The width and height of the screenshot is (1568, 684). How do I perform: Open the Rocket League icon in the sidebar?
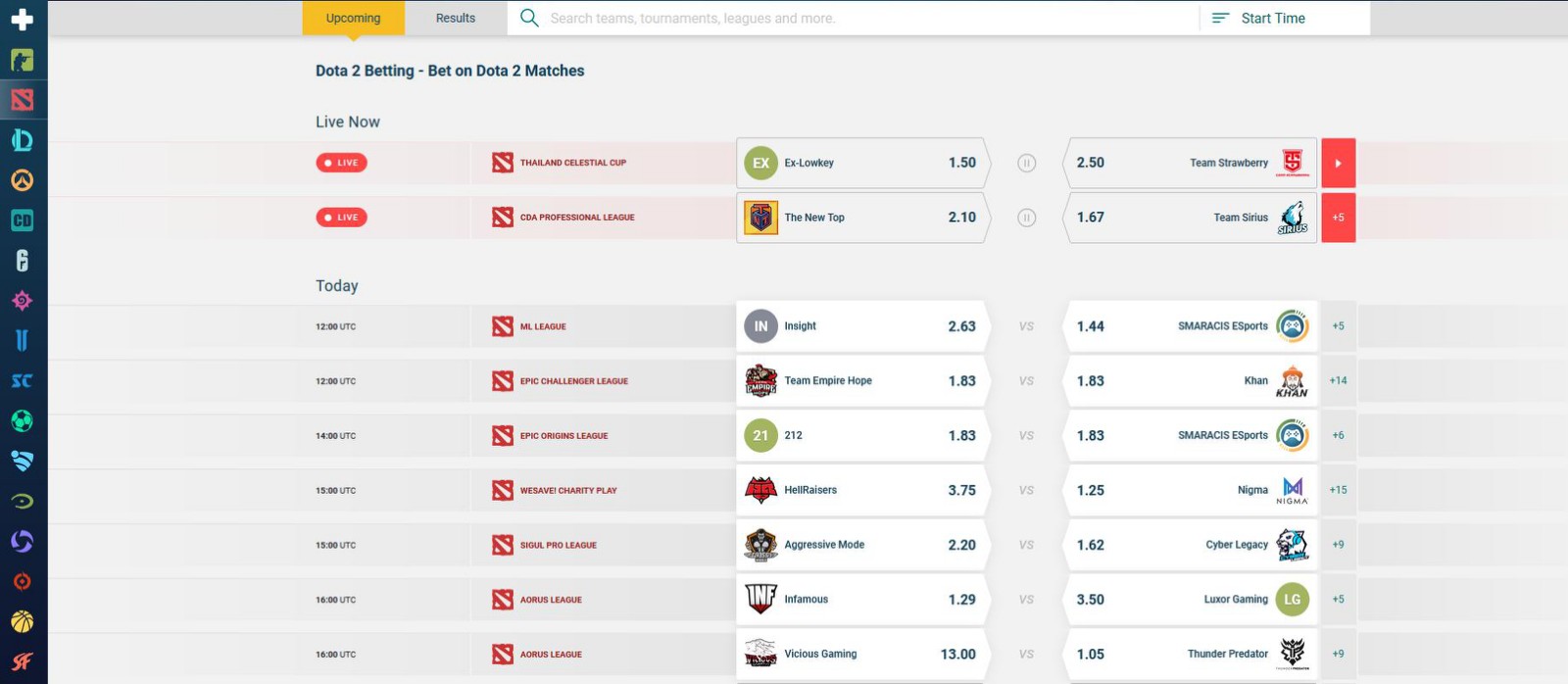pos(22,461)
